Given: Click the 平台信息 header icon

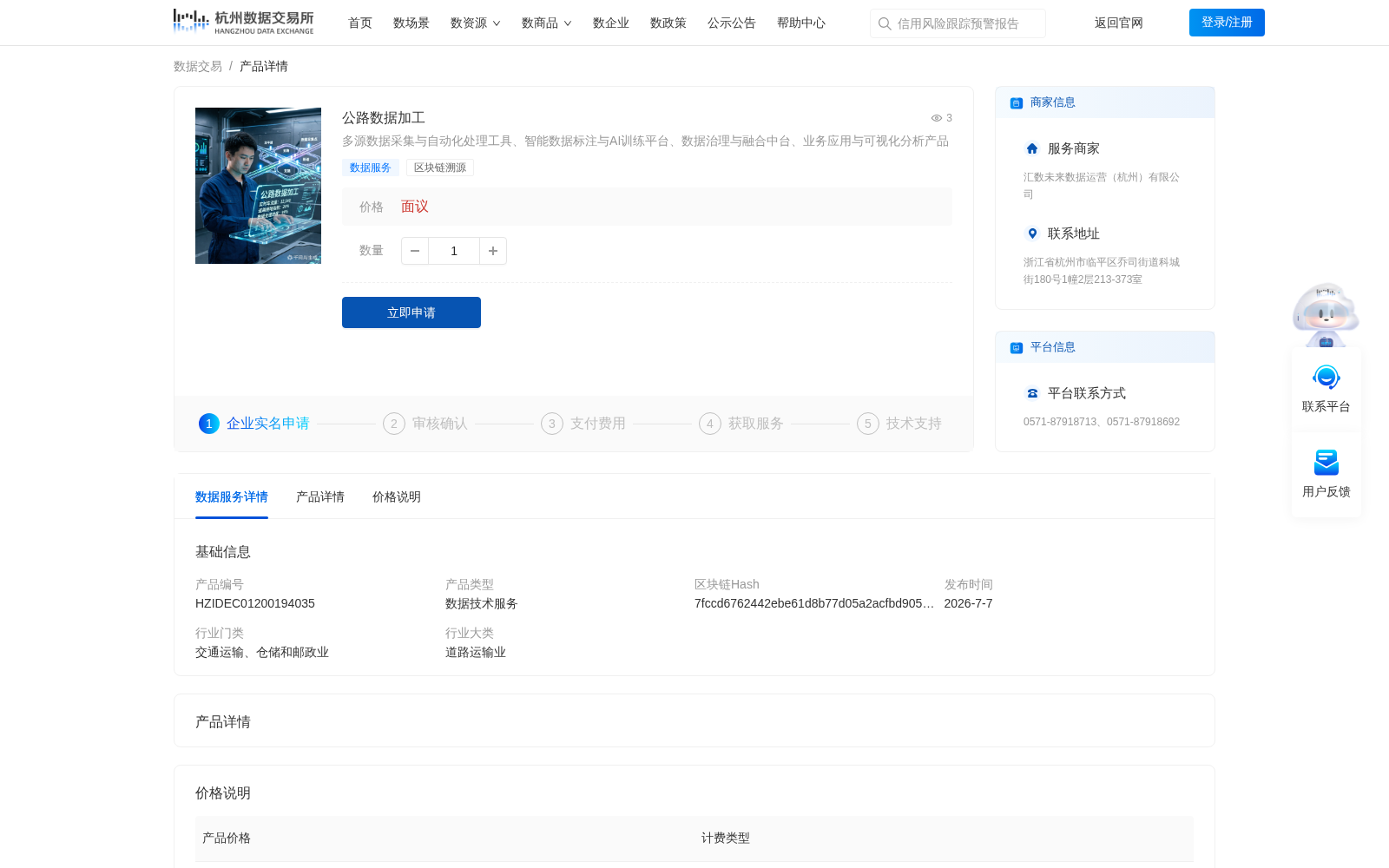Looking at the screenshot, I should click(x=1017, y=348).
